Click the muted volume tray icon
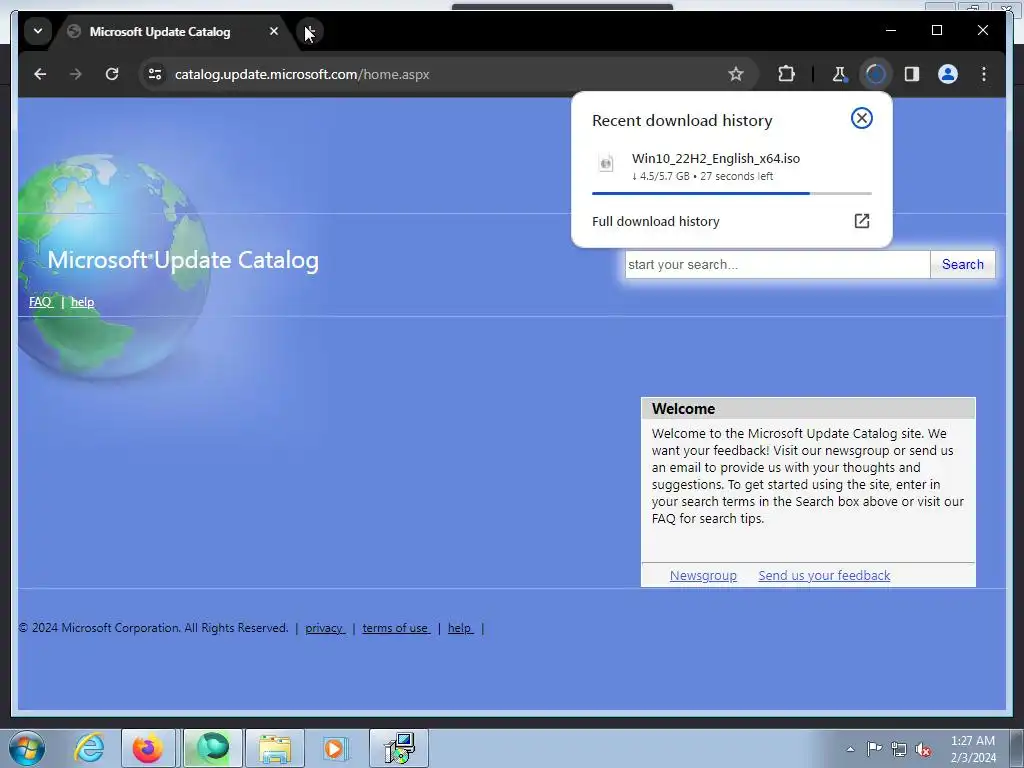This screenshot has width=1024, height=768. click(x=923, y=749)
